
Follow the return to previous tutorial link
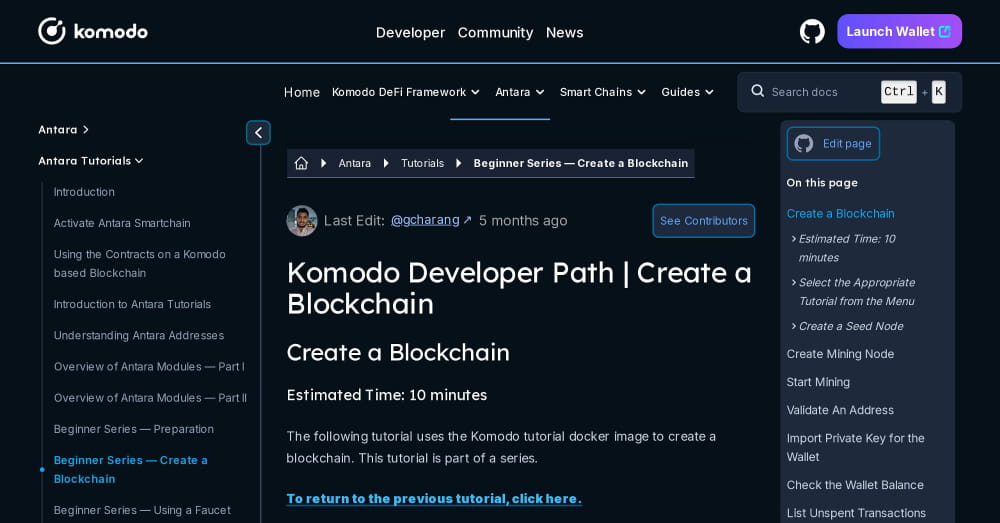(x=434, y=499)
